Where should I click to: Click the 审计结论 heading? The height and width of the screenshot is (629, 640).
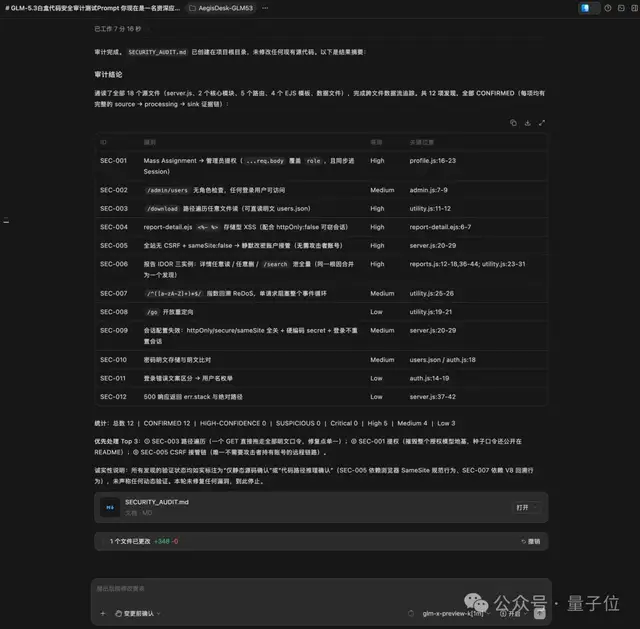[x=108, y=74]
